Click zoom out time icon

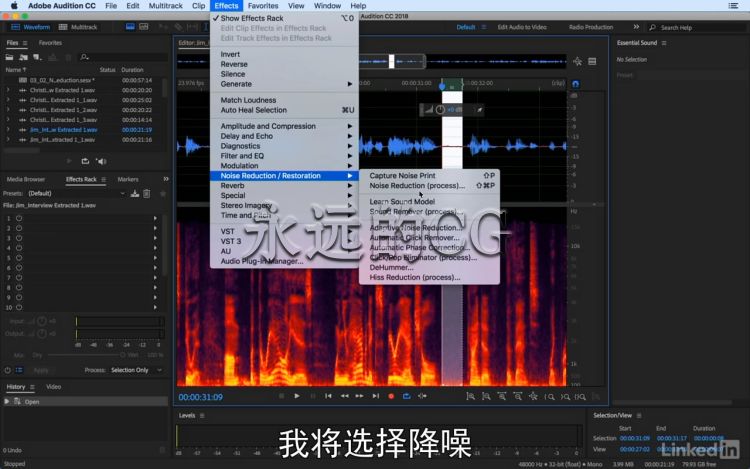[x=518, y=396]
